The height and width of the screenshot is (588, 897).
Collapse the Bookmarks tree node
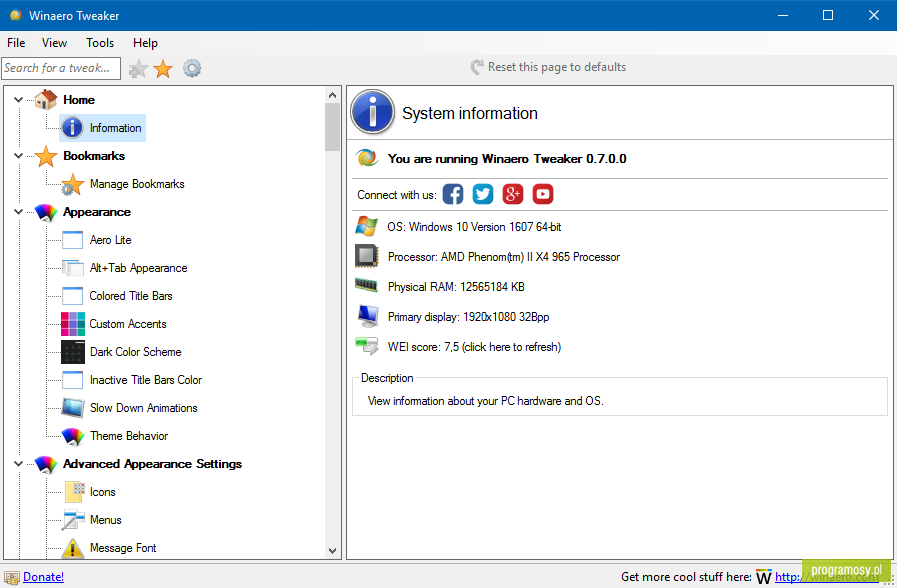pyautogui.click(x=18, y=156)
